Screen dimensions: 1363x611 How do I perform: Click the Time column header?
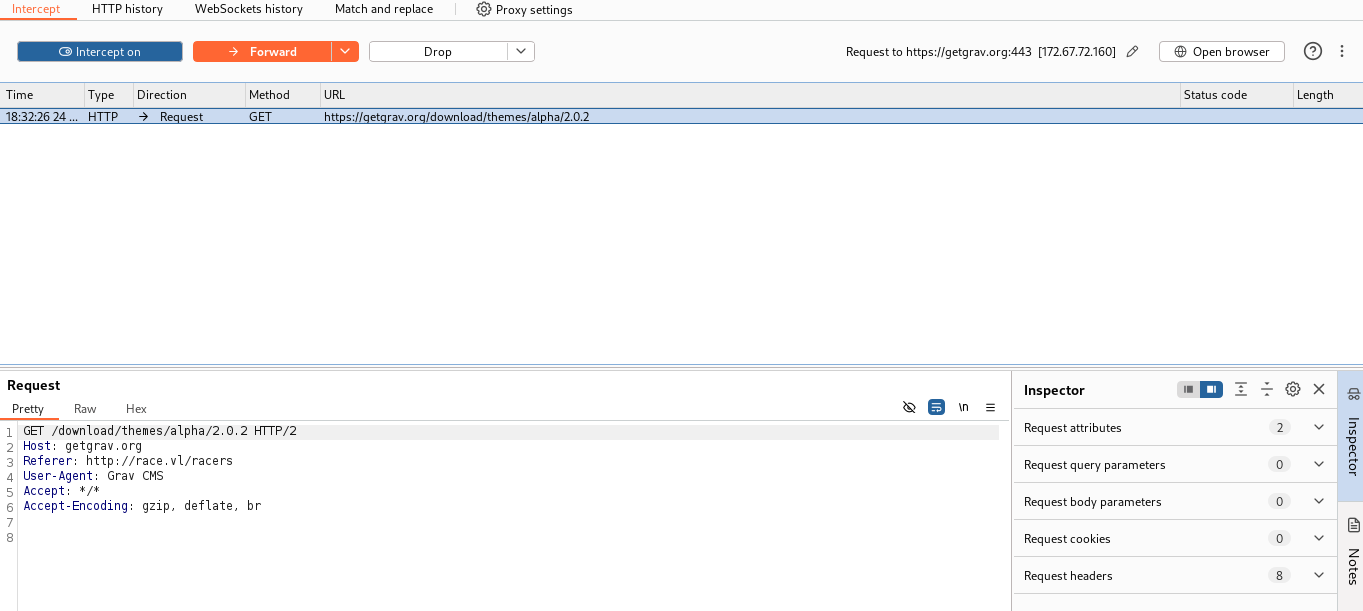pyautogui.click(x=42, y=95)
